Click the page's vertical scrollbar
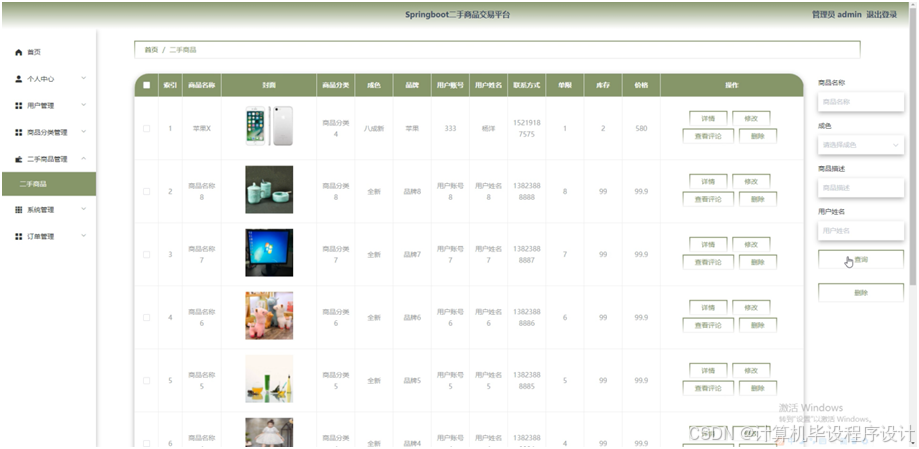 (x=914, y=147)
